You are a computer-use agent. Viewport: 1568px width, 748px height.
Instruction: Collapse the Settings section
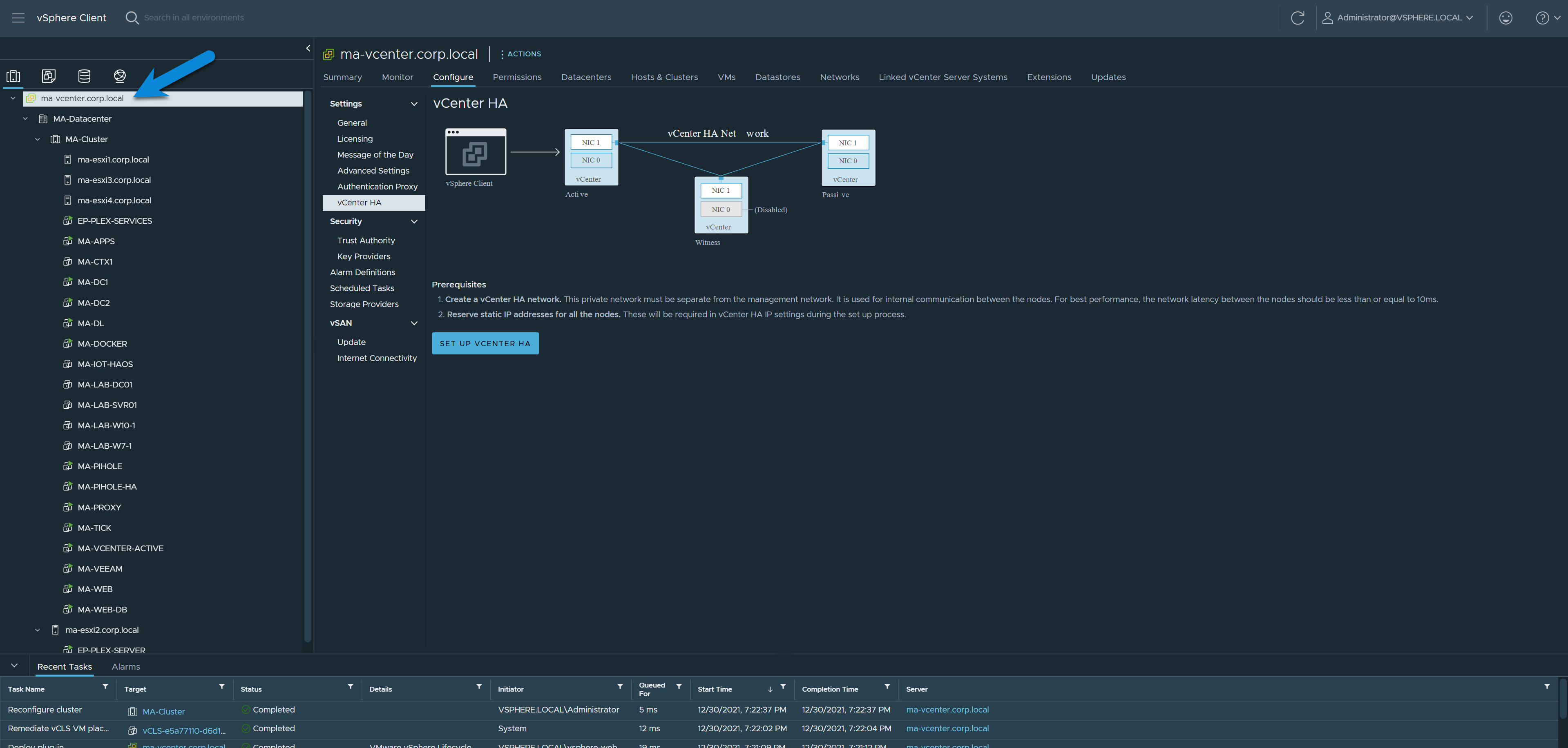[x=415, y=104]
